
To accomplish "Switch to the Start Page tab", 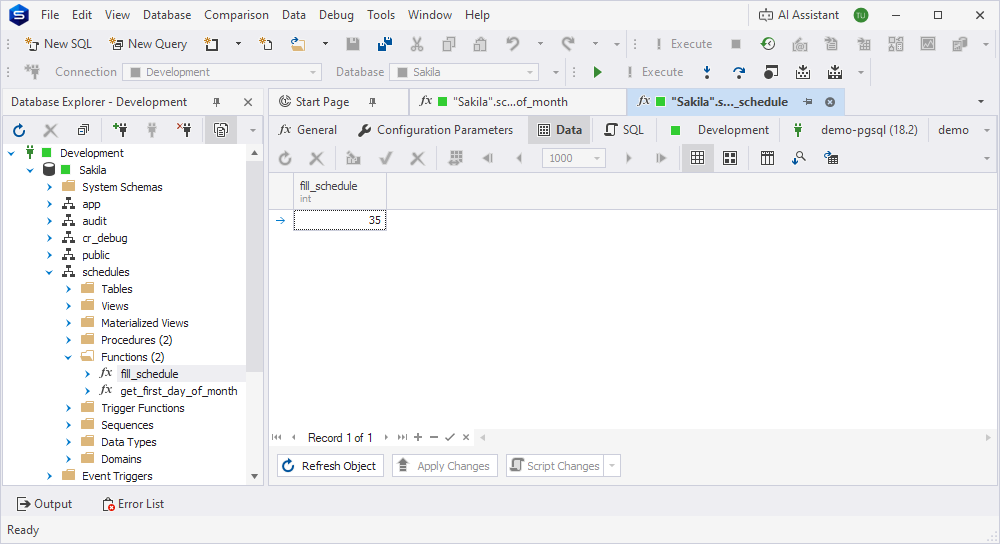I will [x=322, y=102].
